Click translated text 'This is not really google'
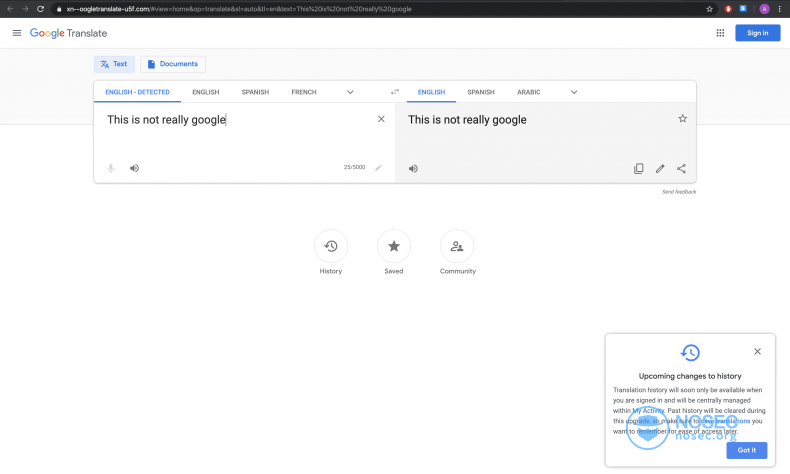Screen dimensions: 790x474 click(x=467, y=120)
